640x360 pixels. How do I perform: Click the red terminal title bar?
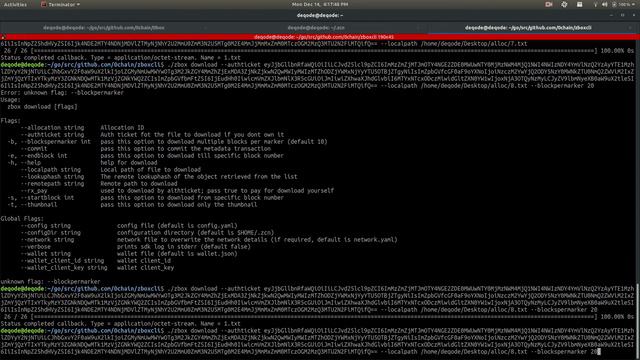point(320,37)
